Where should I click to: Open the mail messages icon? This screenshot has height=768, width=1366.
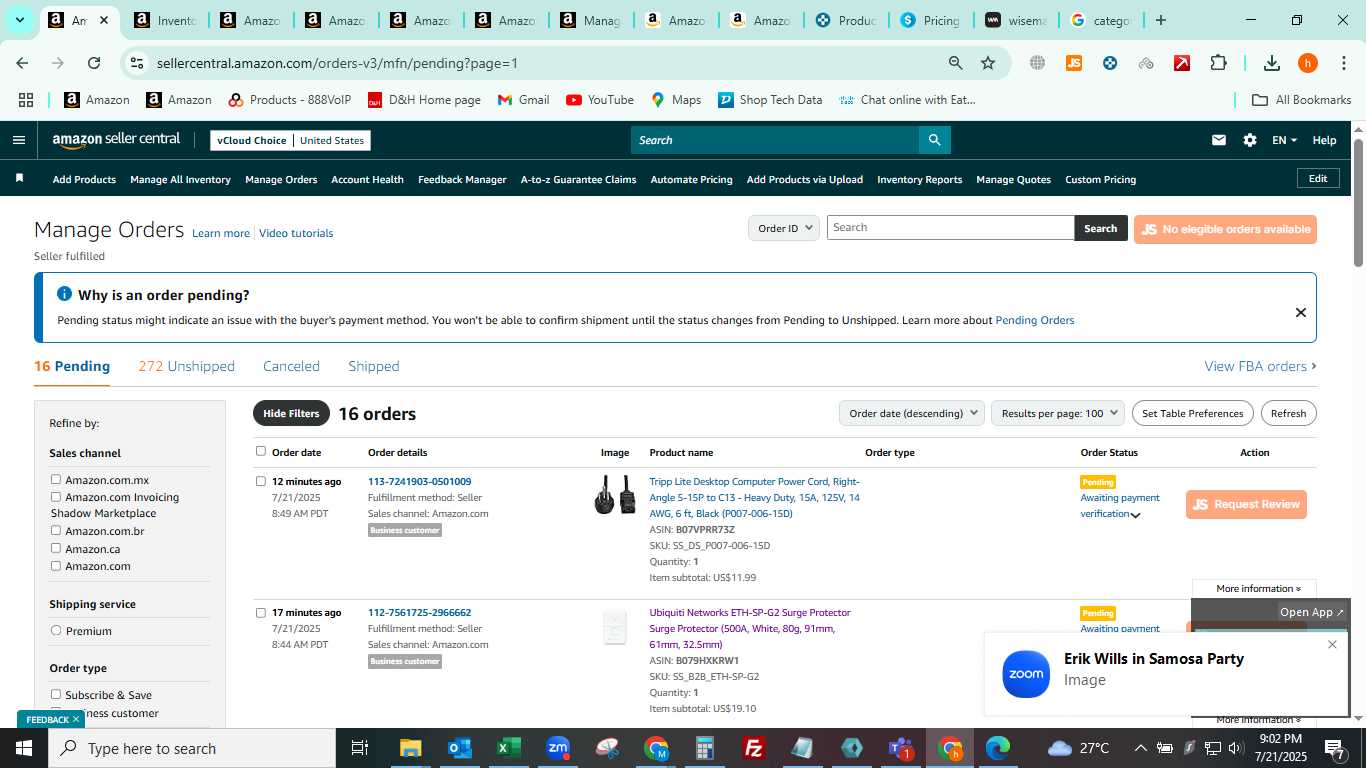(1219, 140)
